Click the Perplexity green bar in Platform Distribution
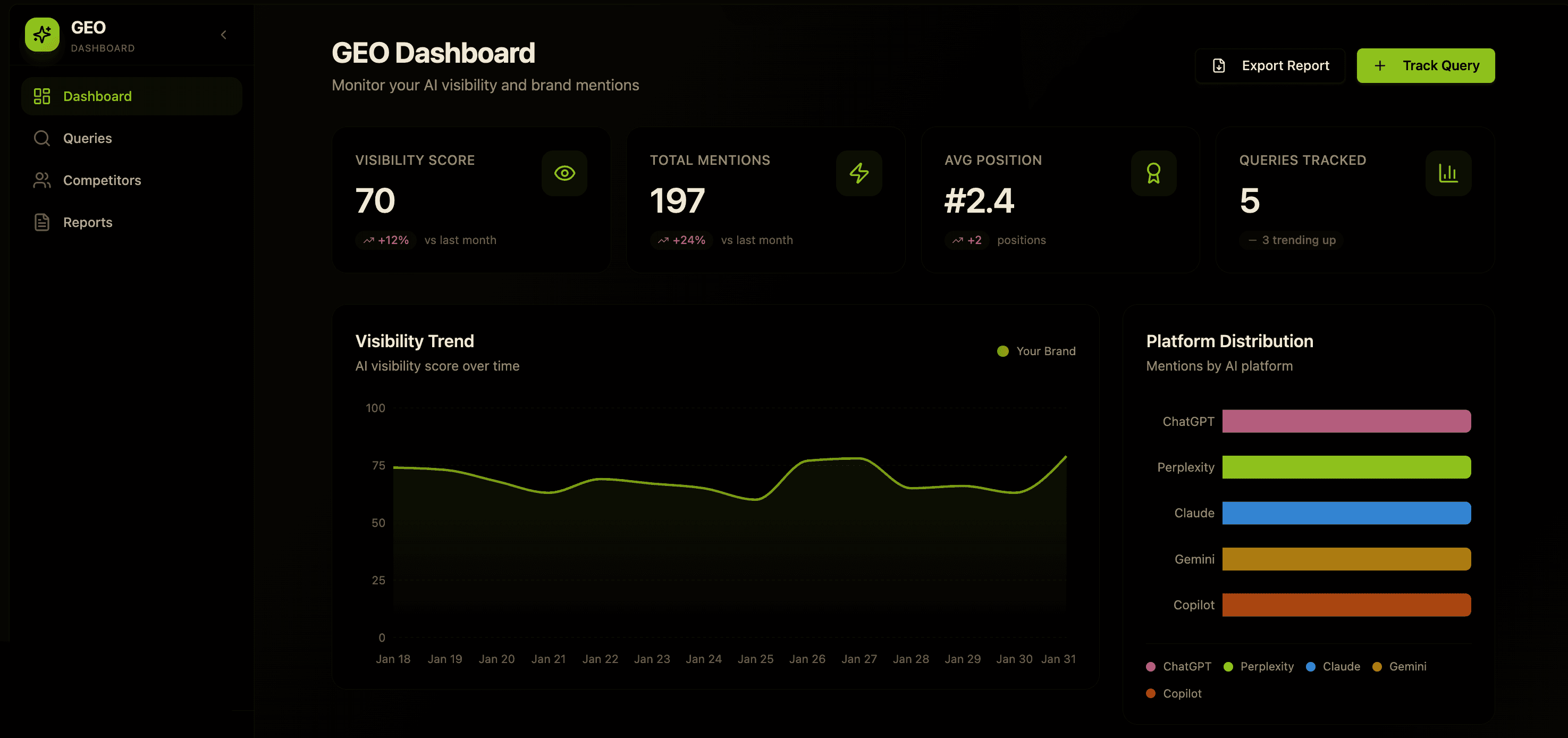This screenshot has height=738, width=1568. (1346, 467)
